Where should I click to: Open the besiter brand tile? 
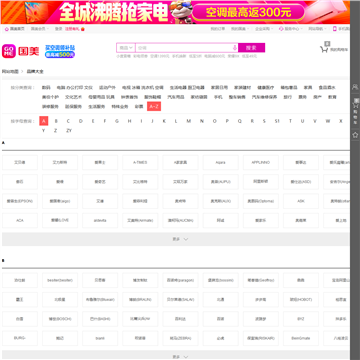tap(60, 280)
